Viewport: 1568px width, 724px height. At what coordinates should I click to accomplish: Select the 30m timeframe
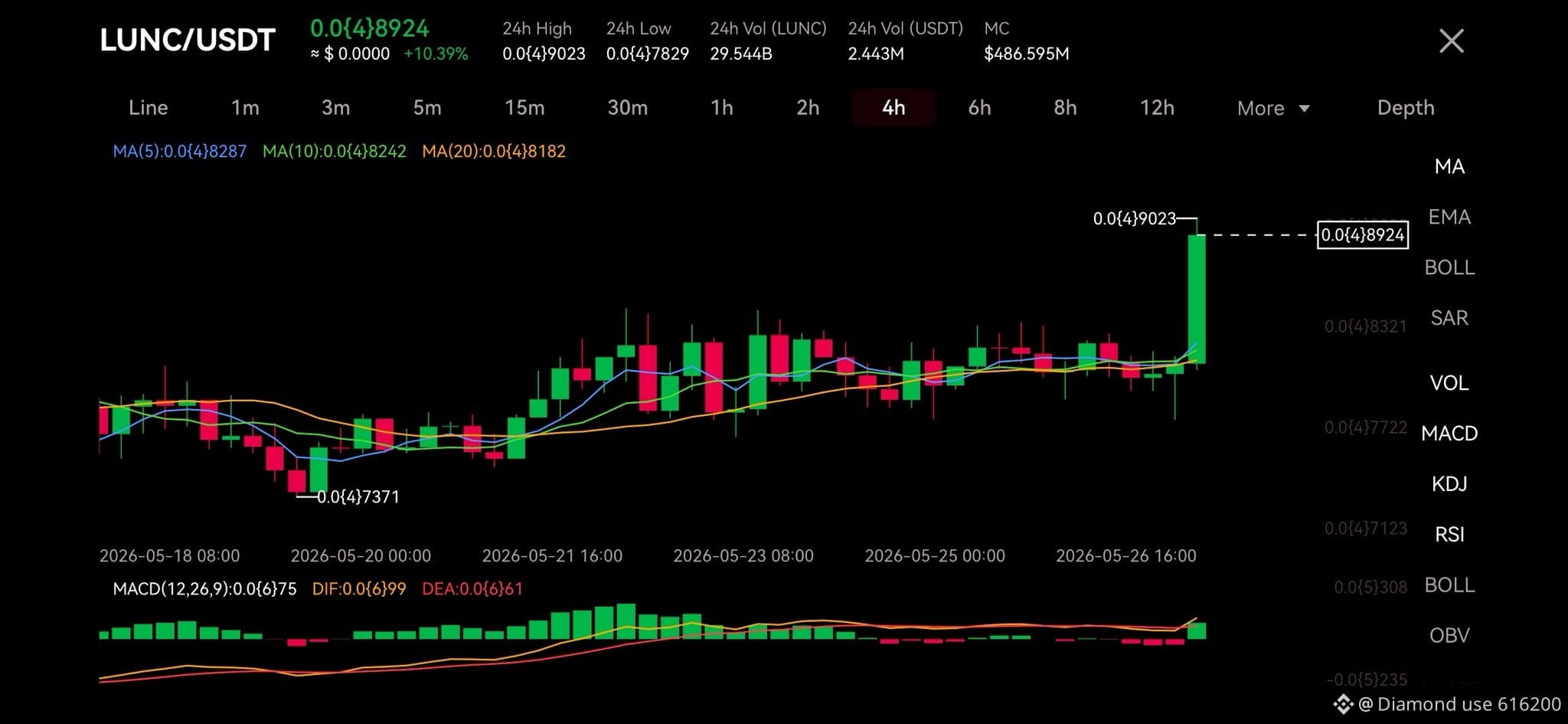click(627, 107)
